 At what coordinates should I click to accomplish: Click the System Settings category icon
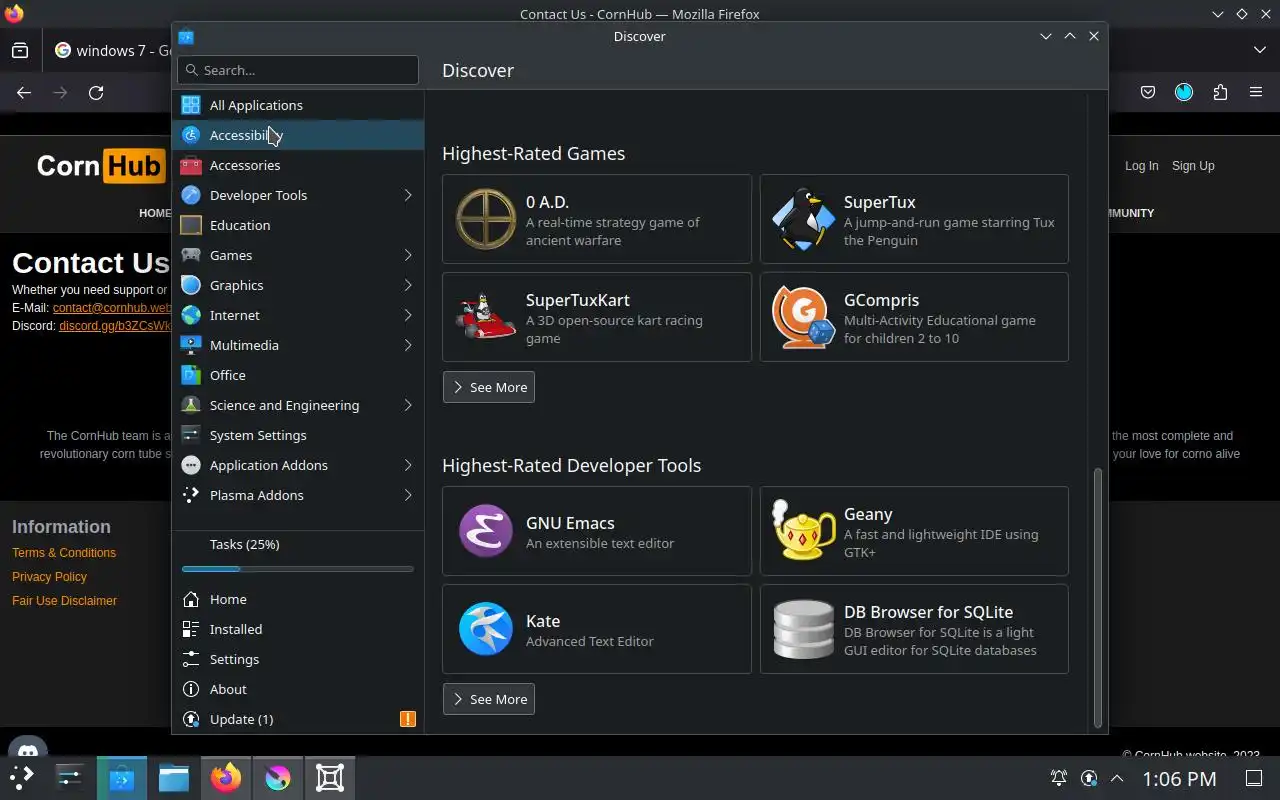(191, 435)
